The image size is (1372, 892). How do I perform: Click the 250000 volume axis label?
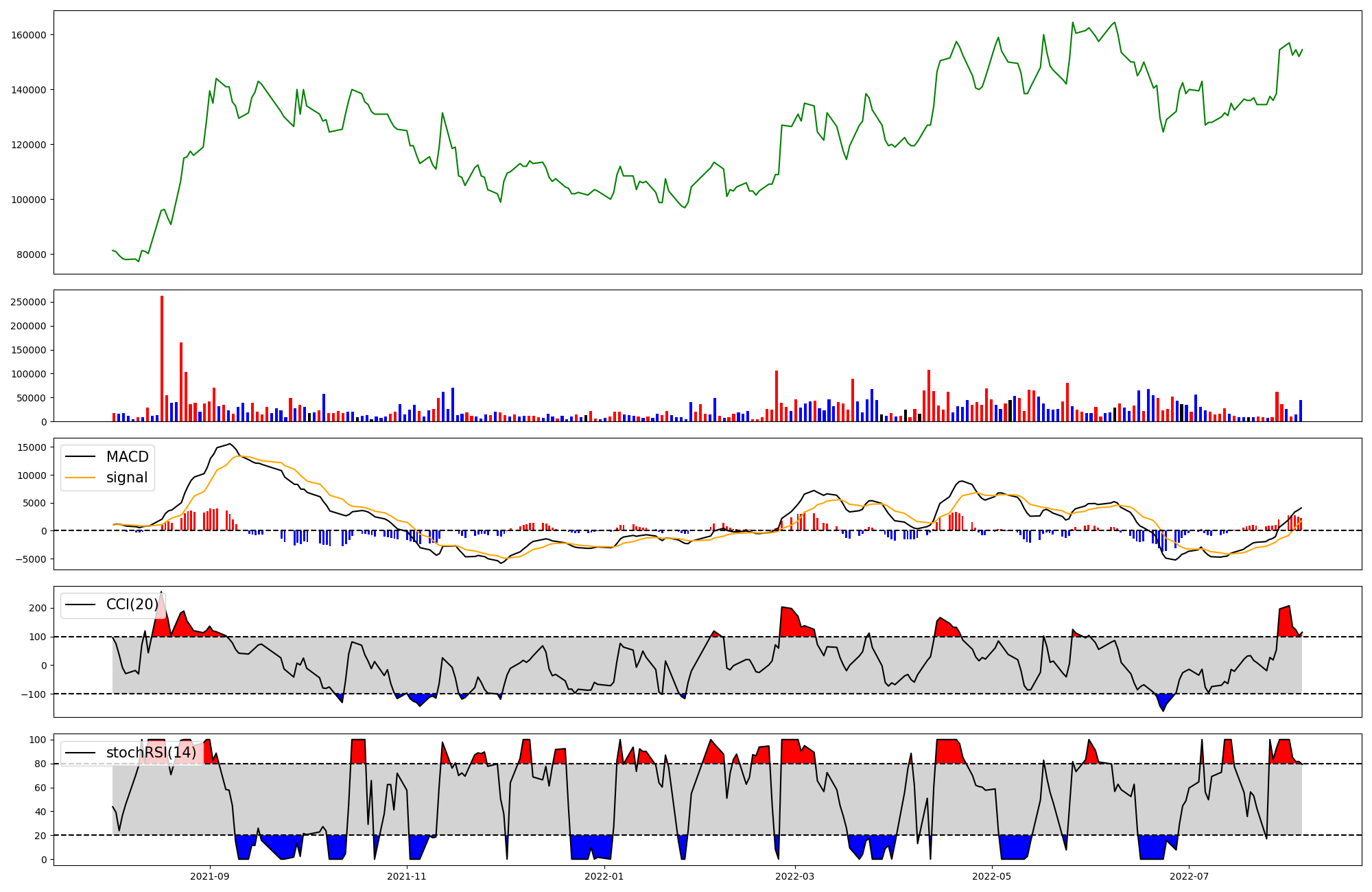(x=28, y=302)
